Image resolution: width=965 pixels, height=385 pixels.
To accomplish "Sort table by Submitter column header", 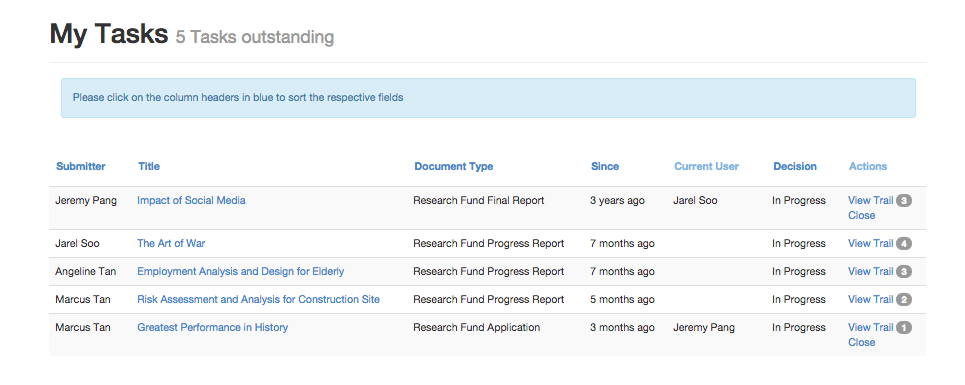I will pyautogui.click(x=81, y=166).
